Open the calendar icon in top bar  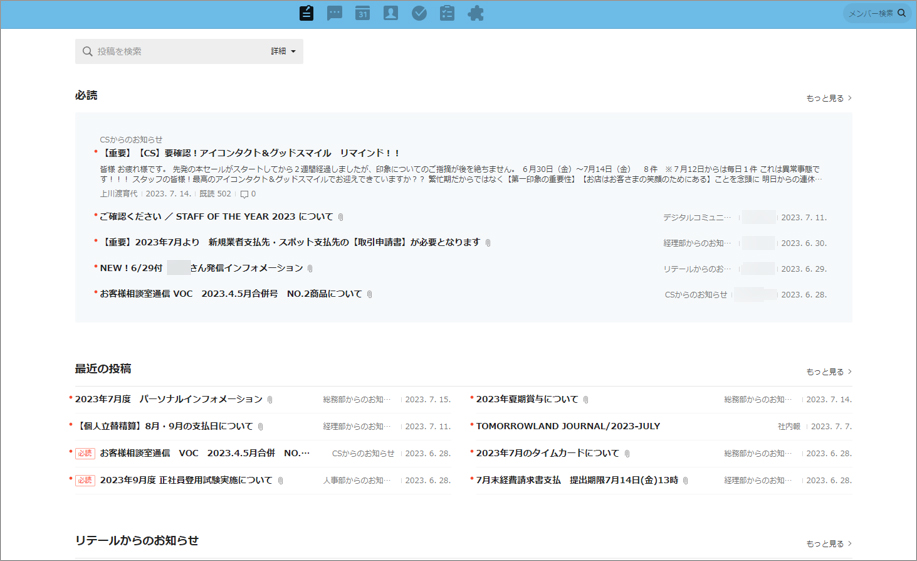pyautogui.click(x=363, y=14)
